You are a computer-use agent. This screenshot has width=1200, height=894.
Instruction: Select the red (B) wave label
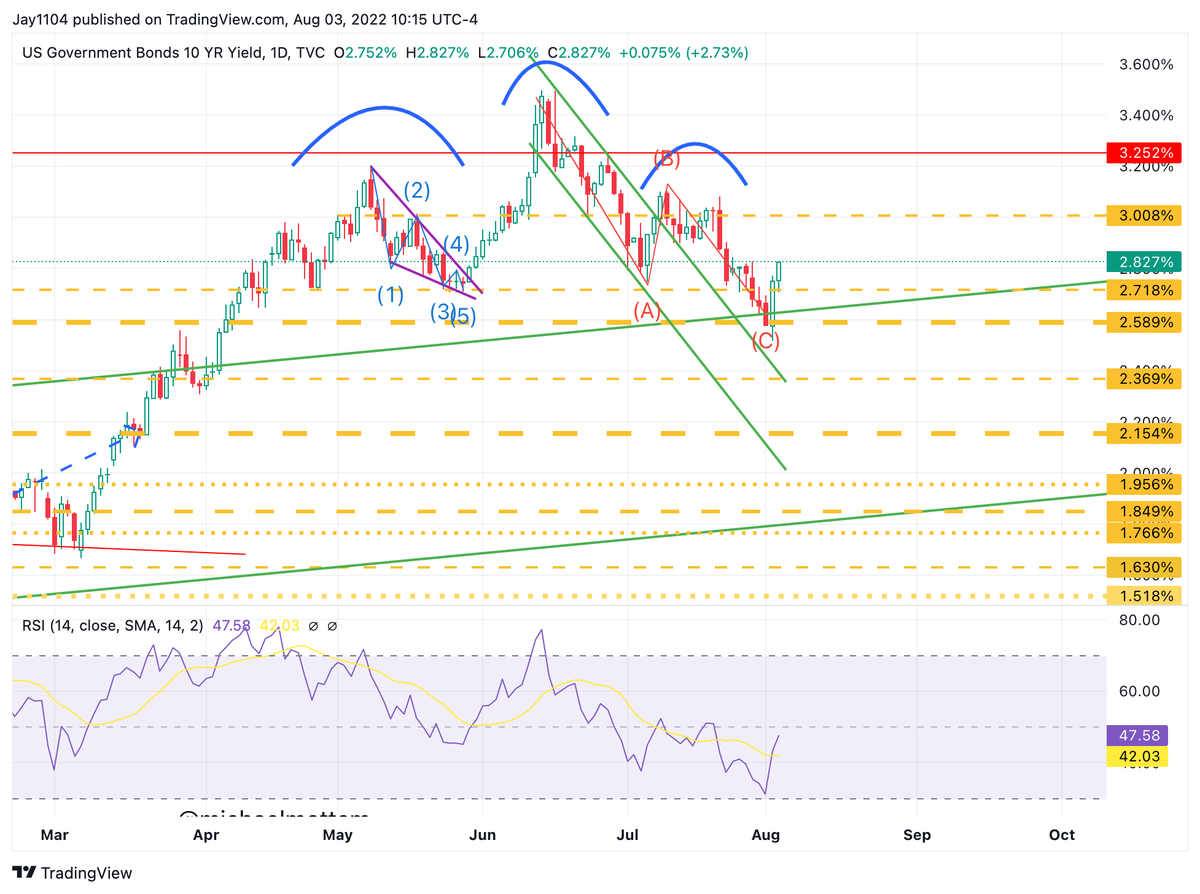667,158
